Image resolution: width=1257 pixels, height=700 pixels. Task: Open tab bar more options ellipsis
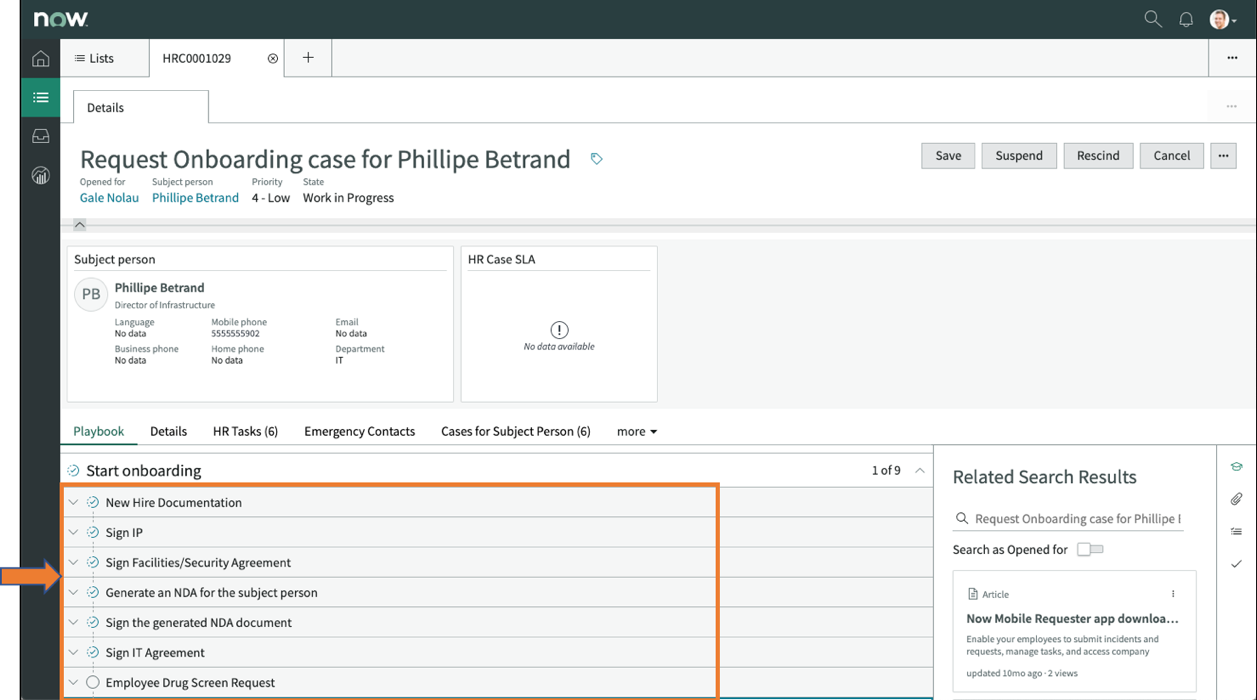pyautogui.click(x=1232, y=58)
